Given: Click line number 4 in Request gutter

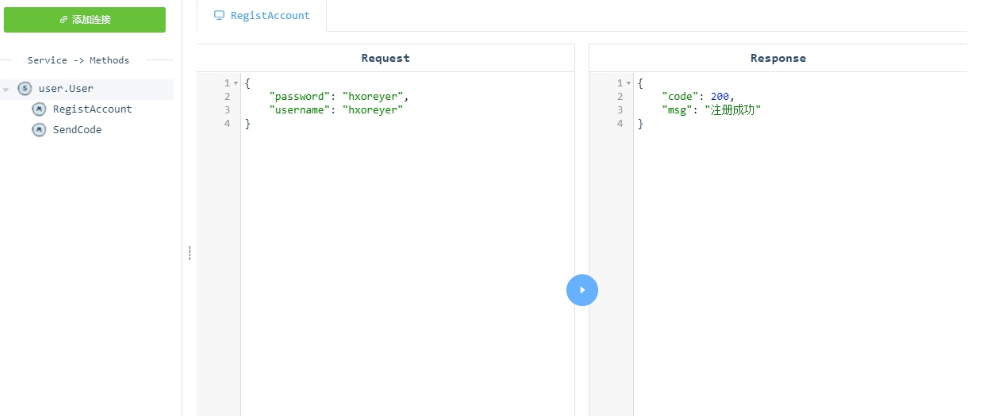Looking at the screenshot, I should 228,124.
